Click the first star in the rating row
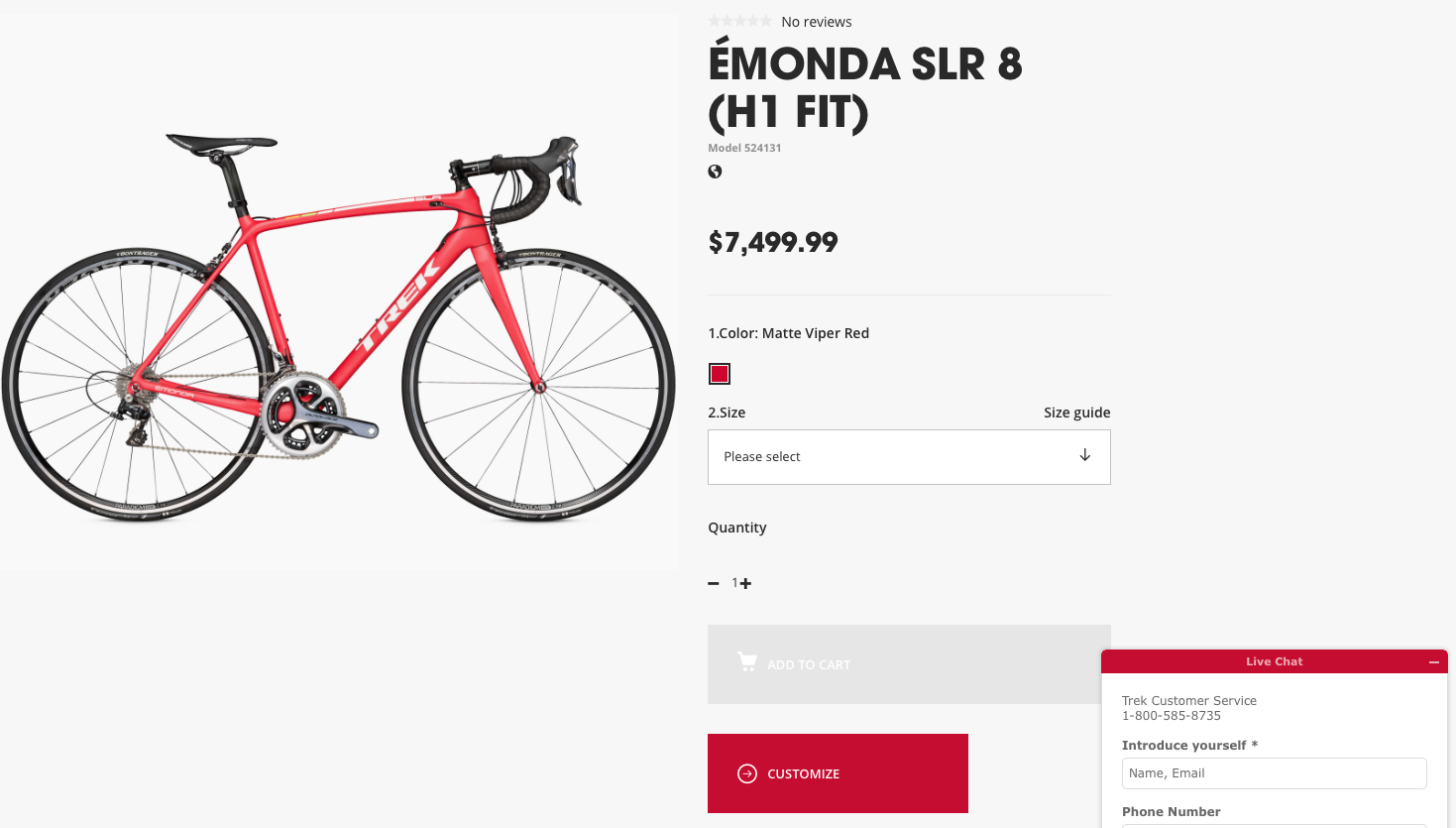The image size is (1456, 828). click(713, 20)
